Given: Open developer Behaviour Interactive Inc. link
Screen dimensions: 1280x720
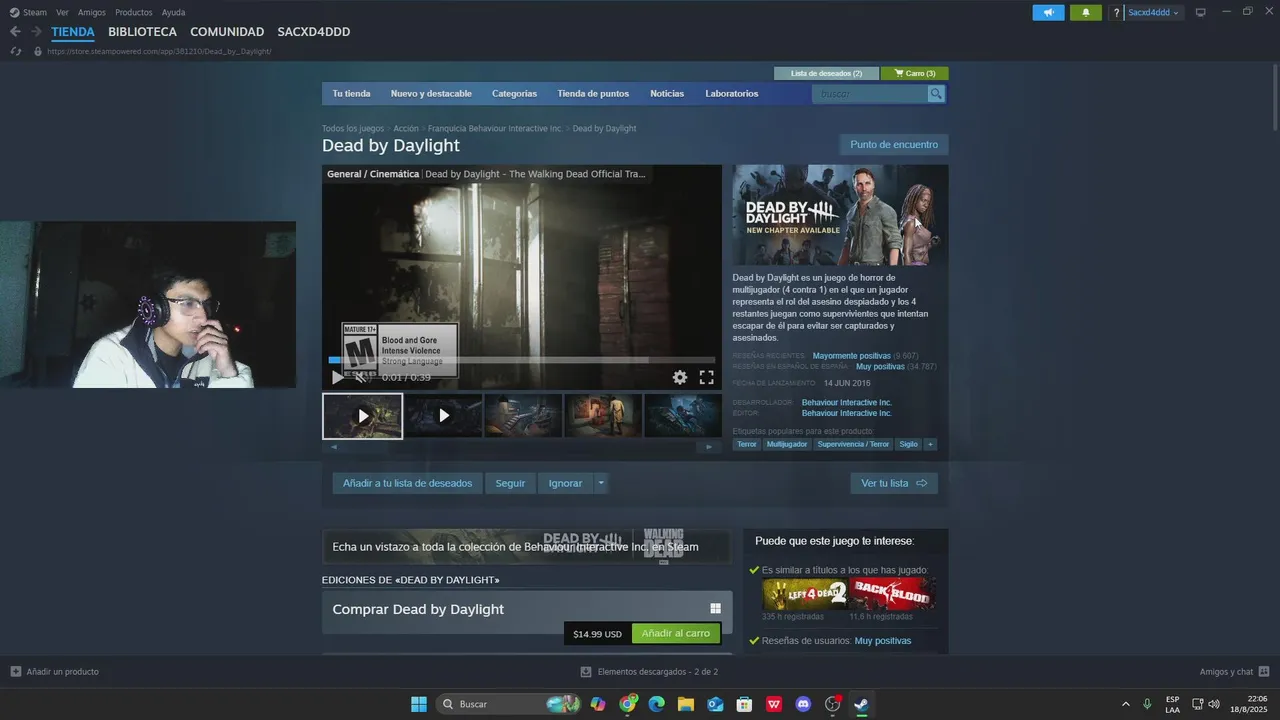Looking at the screenshot, I should [846, 403].
